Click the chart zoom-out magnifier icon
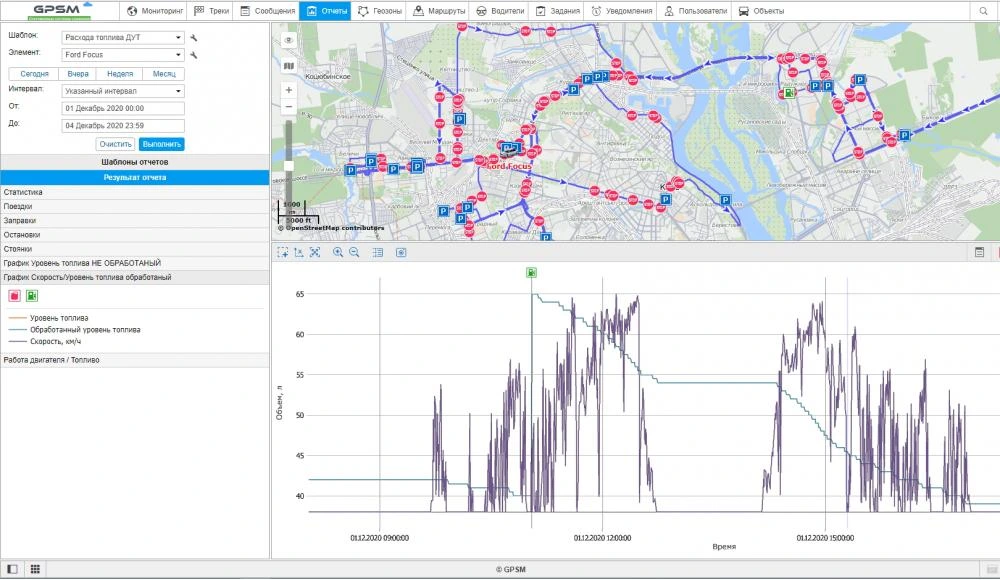The height and width of the screenshot is (580, 1000). [354, 253]
